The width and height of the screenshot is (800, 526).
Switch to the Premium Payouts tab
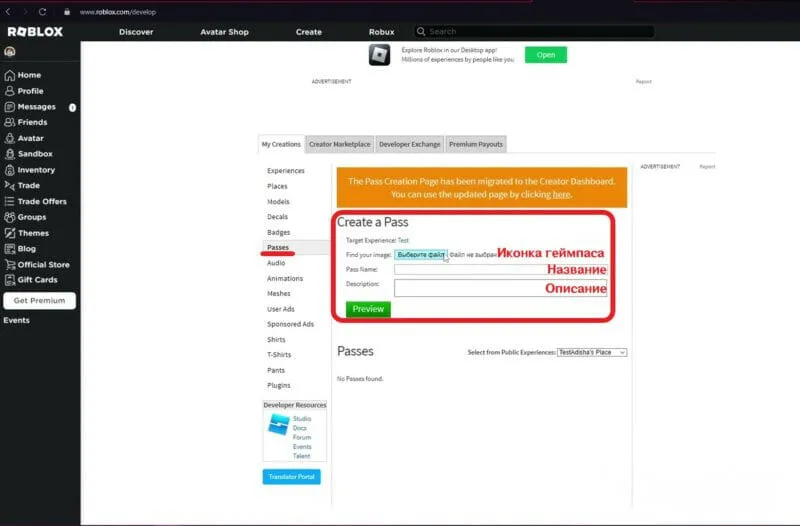[x=476, y=144]
